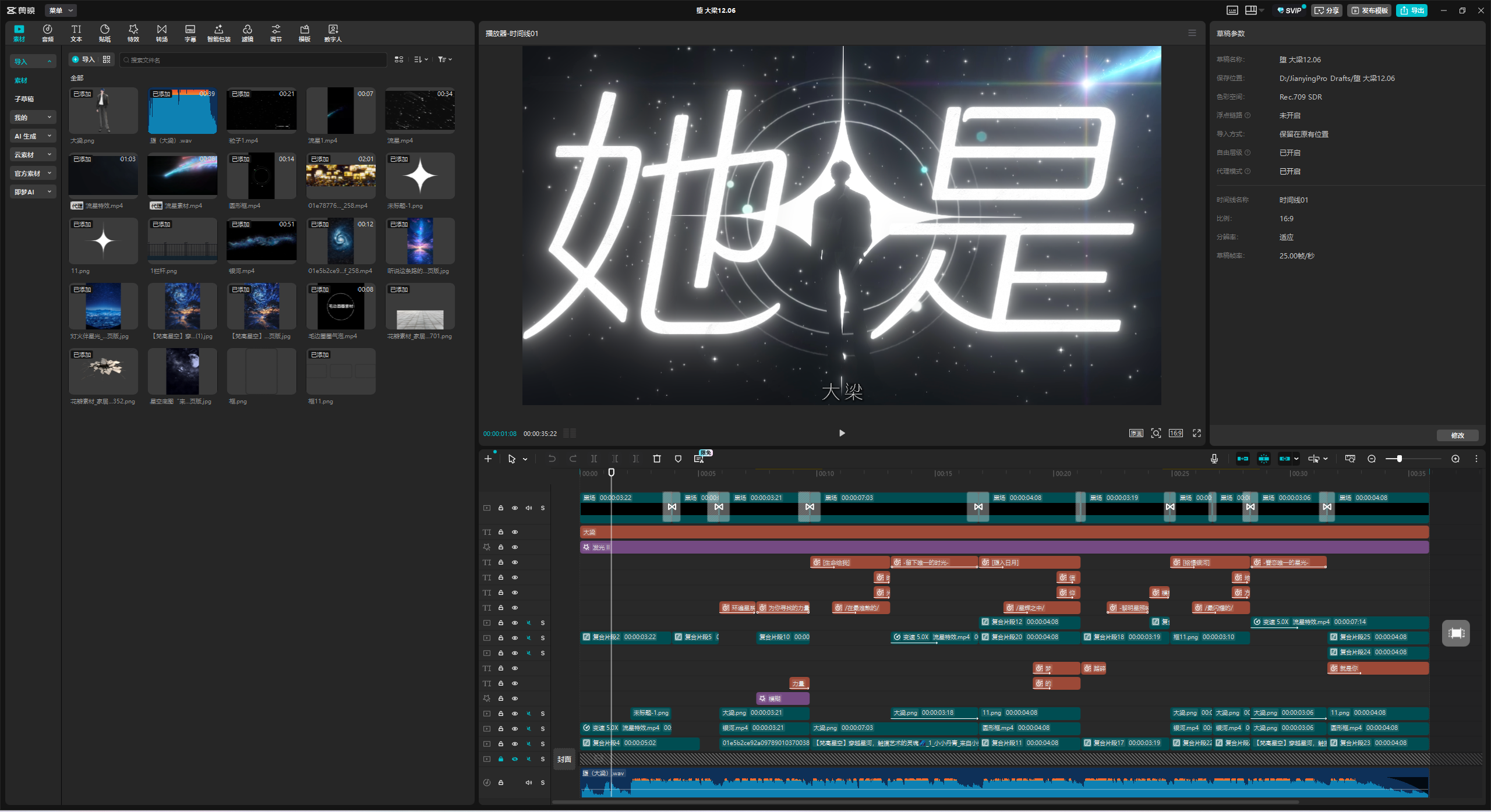Click the fullscreen preview icon
1491x812 pixels.
click(1197, 433)
